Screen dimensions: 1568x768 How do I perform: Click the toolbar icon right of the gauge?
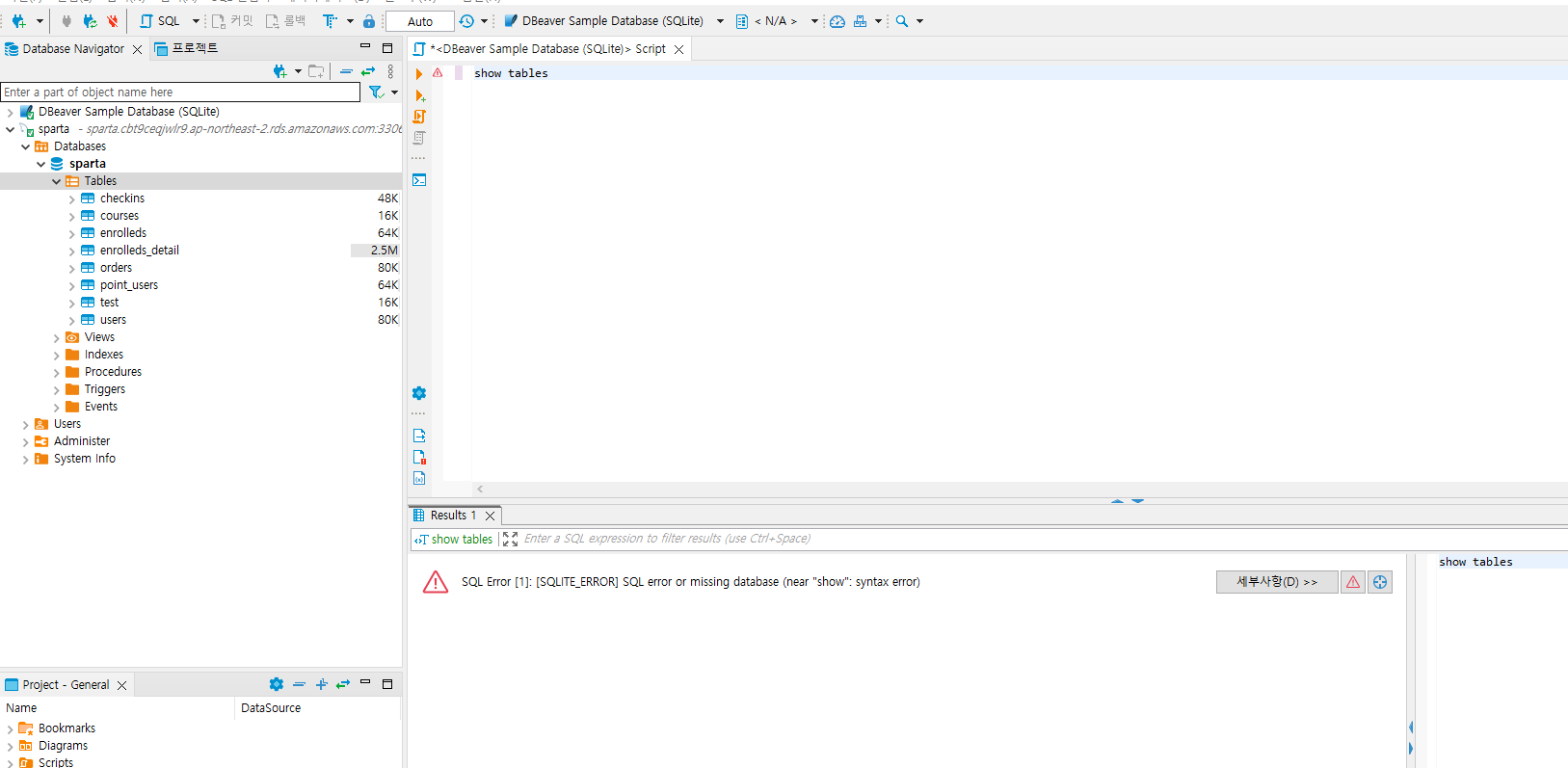point(861,21)
